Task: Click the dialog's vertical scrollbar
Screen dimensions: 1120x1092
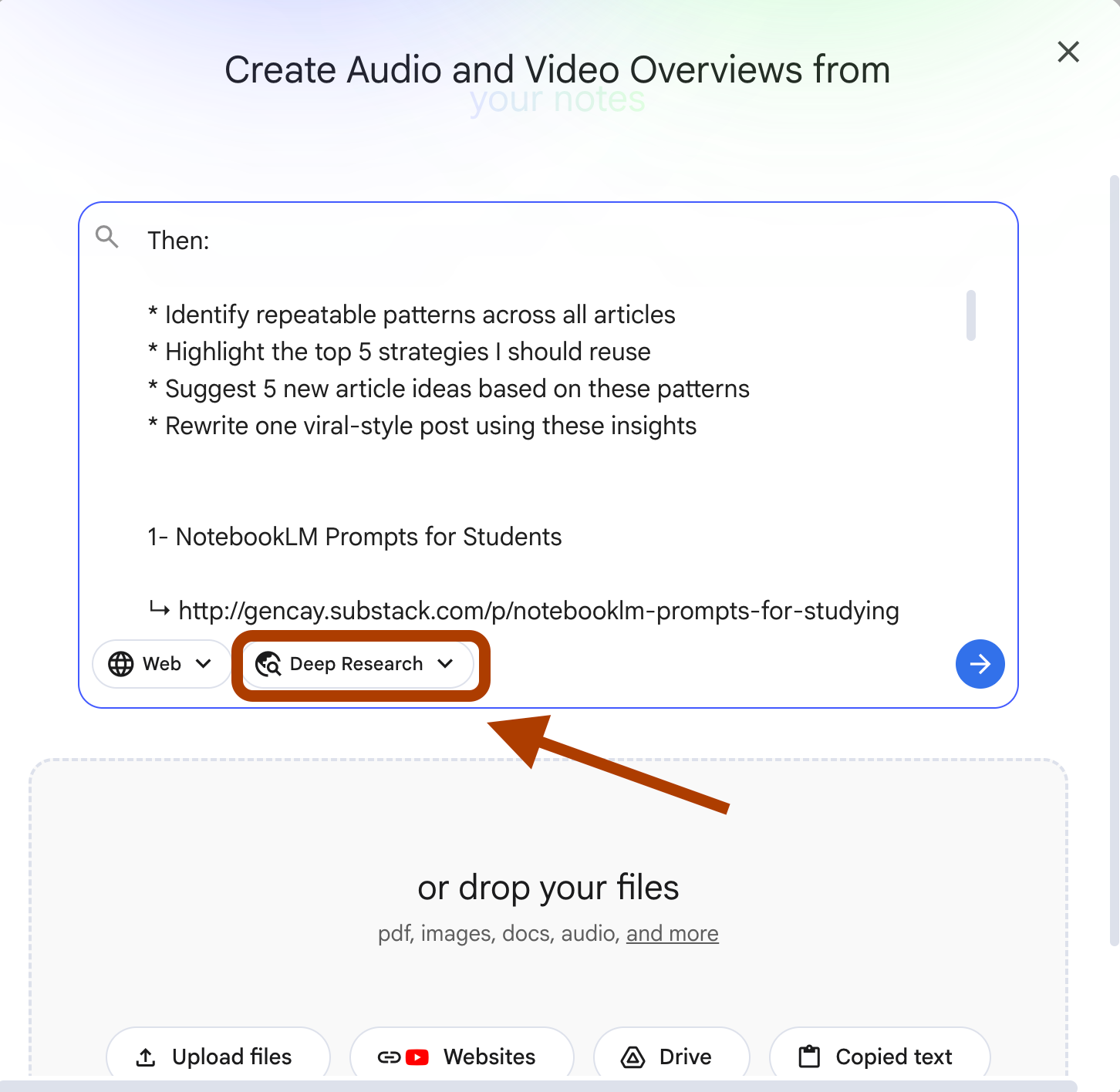Action: click(1114, 561)
